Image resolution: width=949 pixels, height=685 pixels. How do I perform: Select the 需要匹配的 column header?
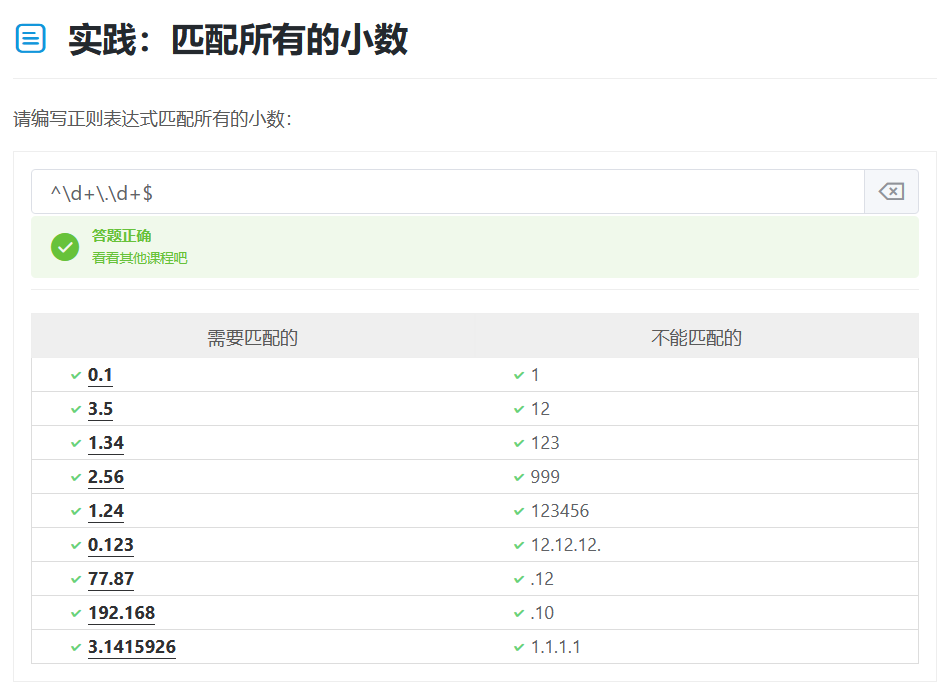tap(252, 338)
